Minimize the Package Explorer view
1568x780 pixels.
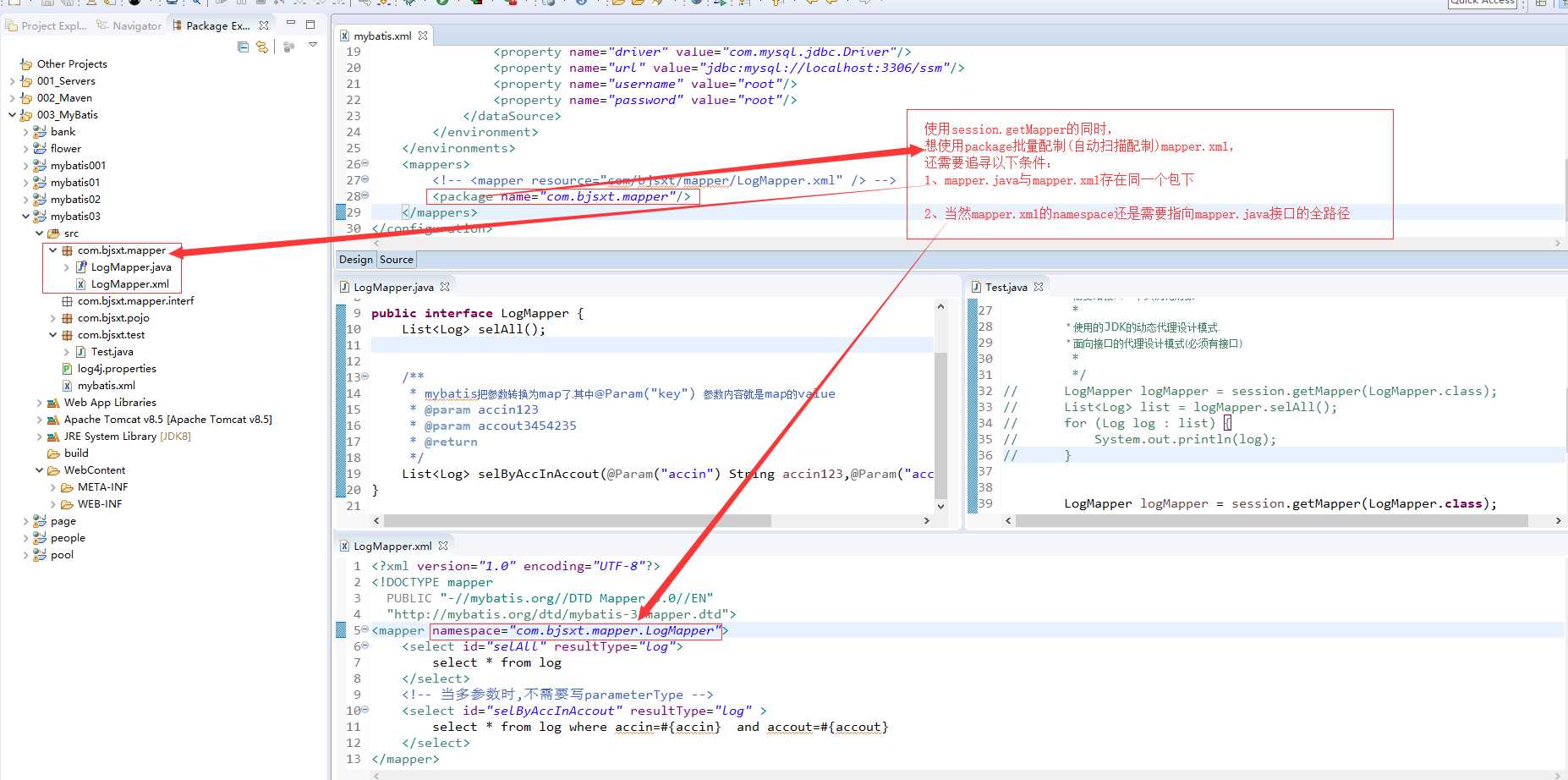[x=291, y=24]
